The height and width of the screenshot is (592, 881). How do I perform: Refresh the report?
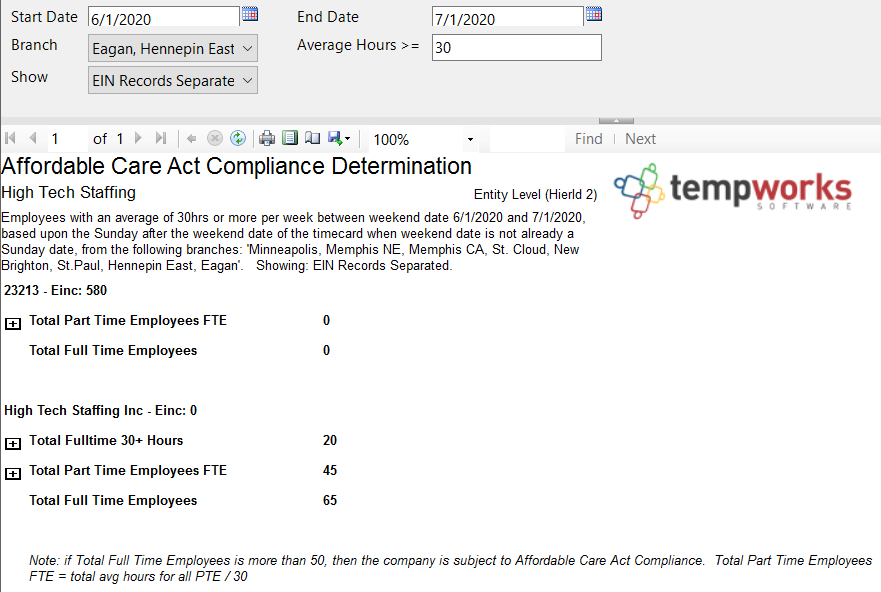pyautogui.click(x=238, y=138)
